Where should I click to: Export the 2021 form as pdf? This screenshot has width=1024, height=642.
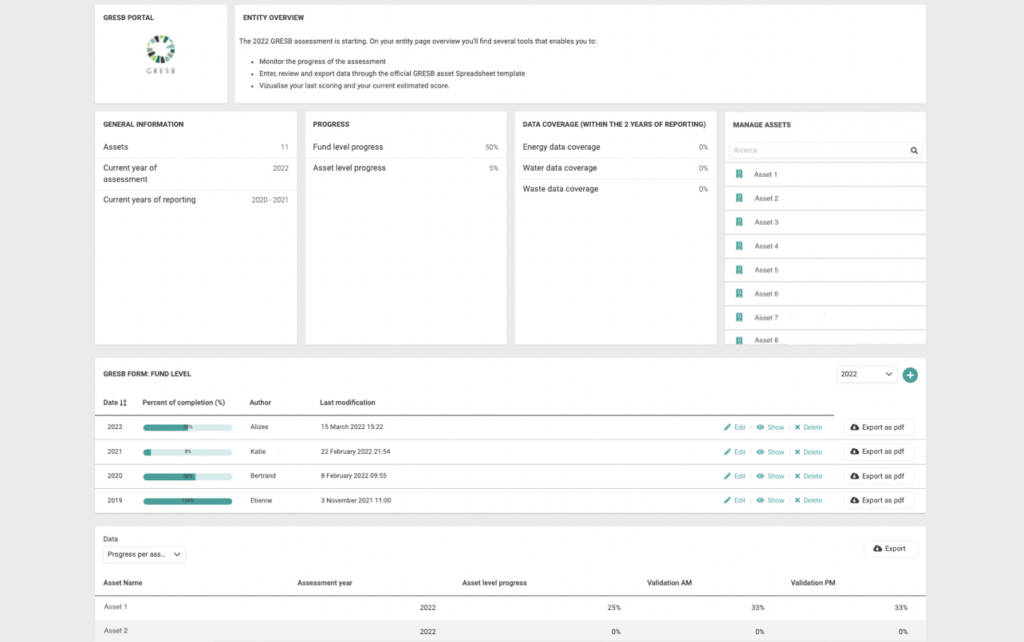(x=878, y=452)
